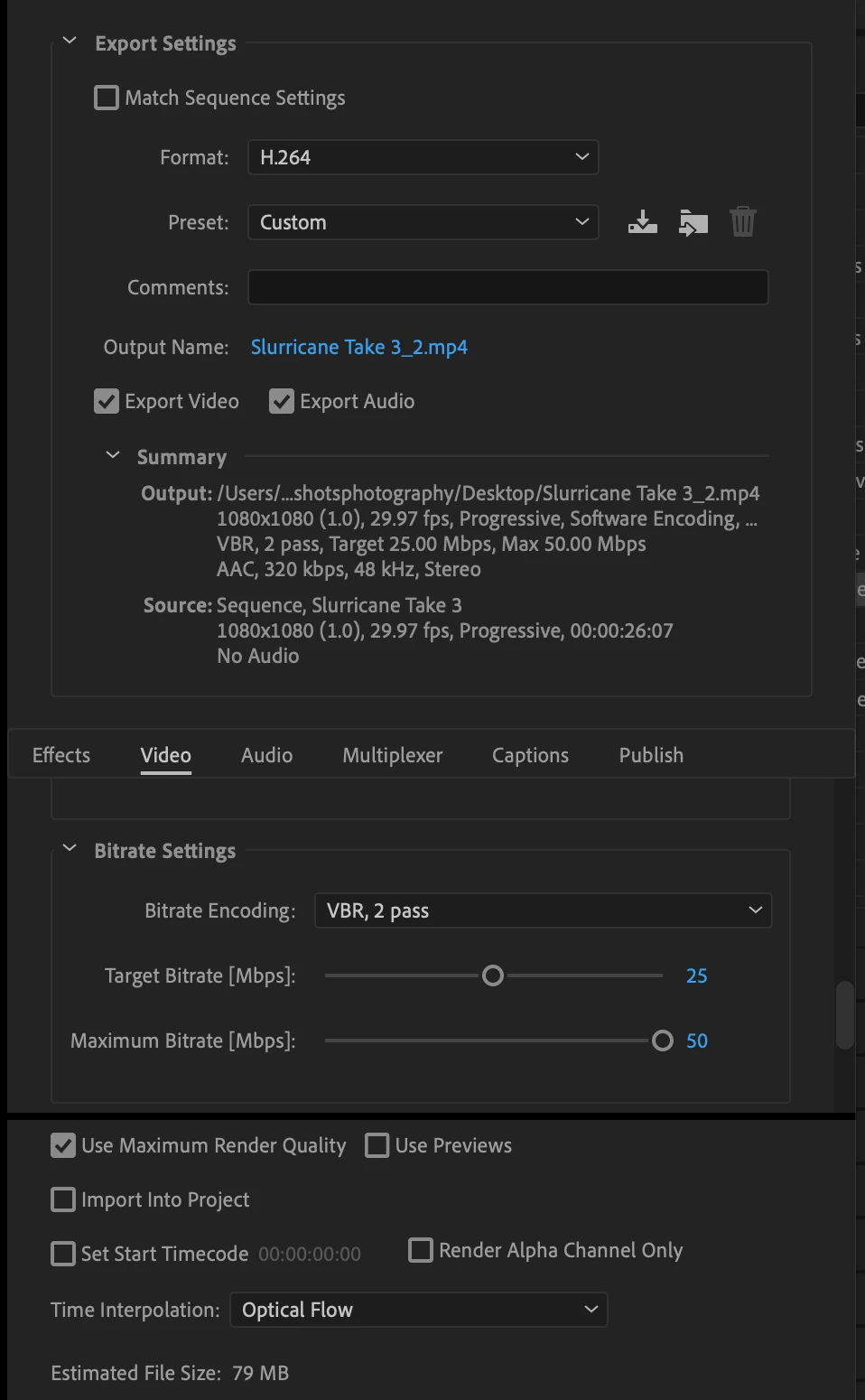Disable Use Maximum Render Quality
The image size is (865, 1400).
[63, 1145]
